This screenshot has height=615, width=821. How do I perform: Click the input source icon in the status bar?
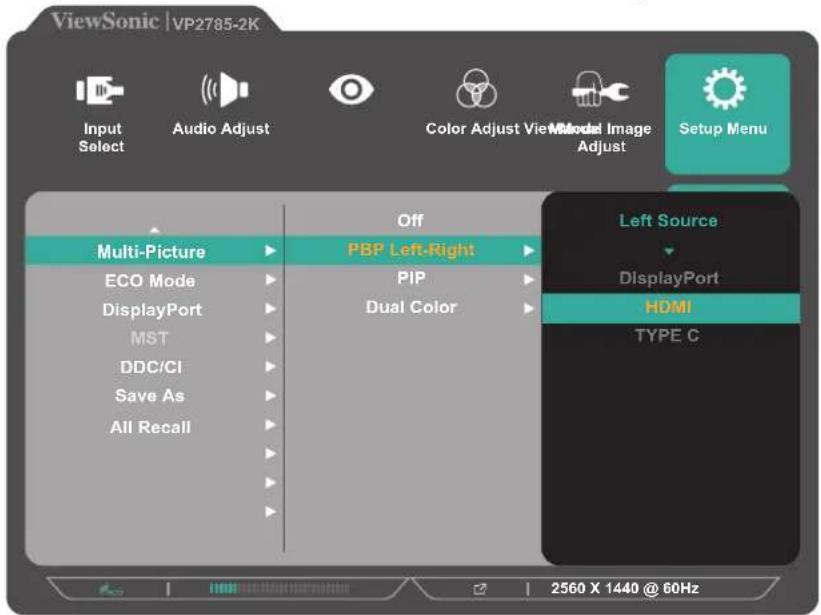click(480, 589)
